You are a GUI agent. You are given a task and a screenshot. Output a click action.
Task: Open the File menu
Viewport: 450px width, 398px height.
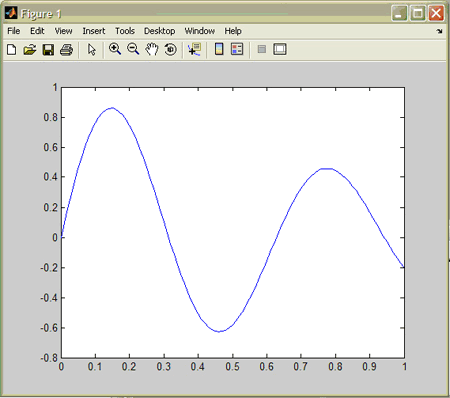14,31
